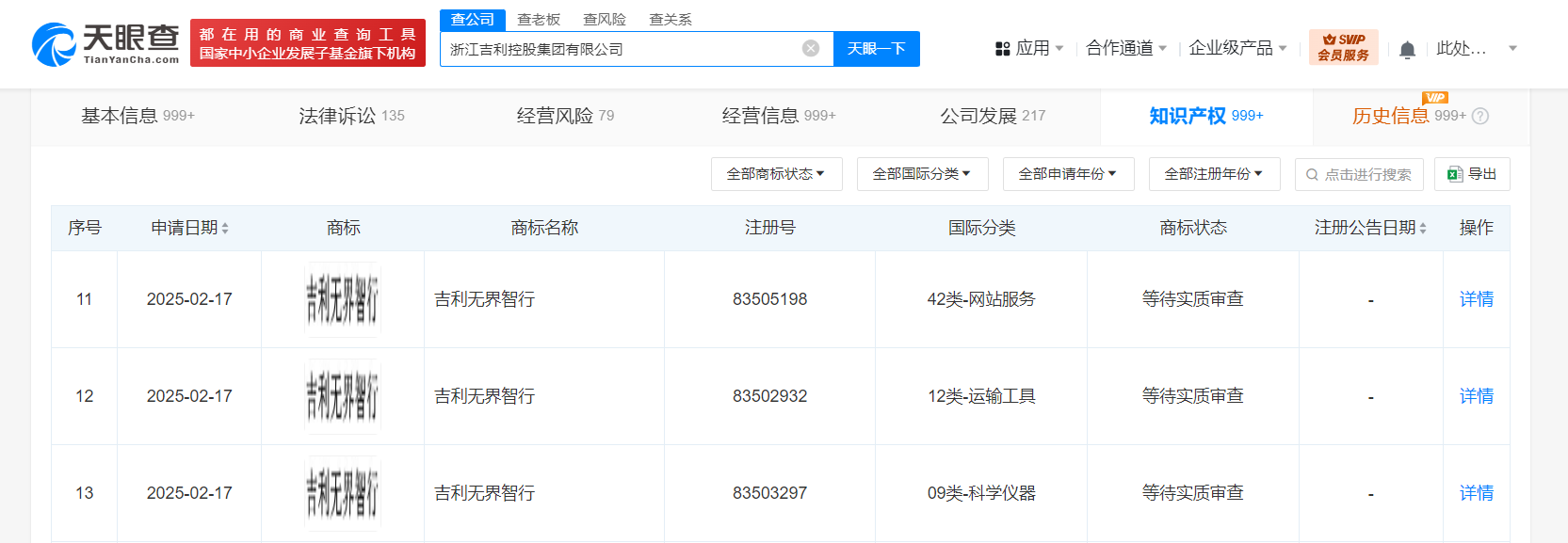Select registration number 83502932
This screenshot has width=1568, height=543.
point(769,396)
